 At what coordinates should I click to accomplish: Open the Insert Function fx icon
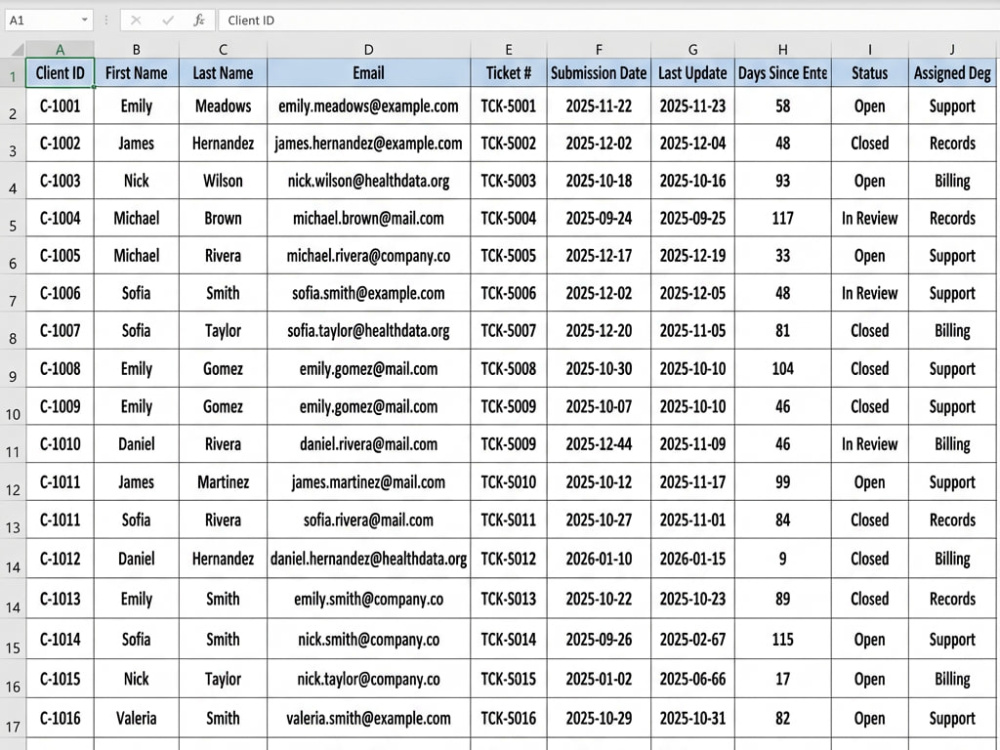pos(199,20)
